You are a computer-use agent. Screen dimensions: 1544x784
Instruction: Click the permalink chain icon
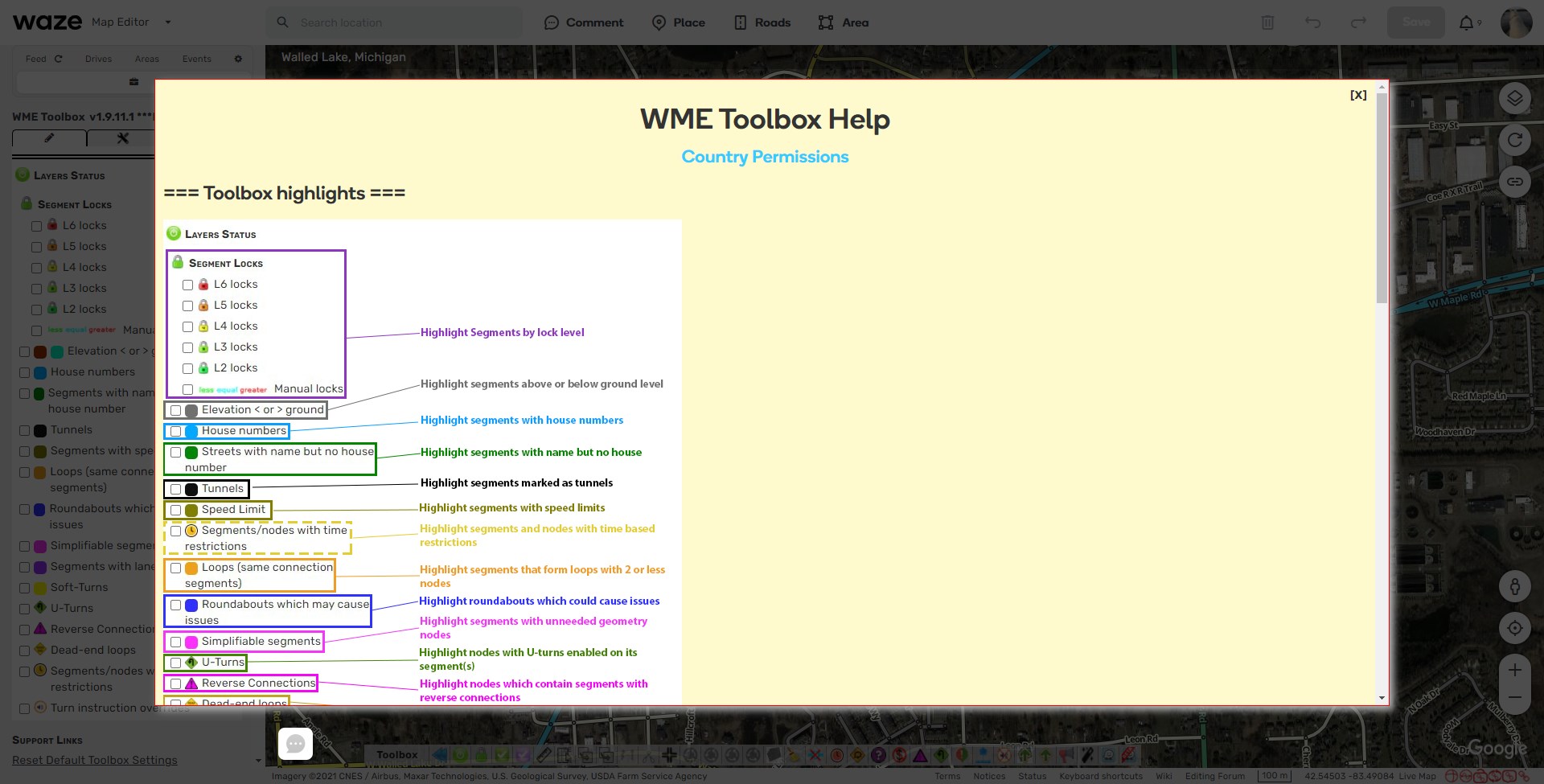(x=1514, y=182)
